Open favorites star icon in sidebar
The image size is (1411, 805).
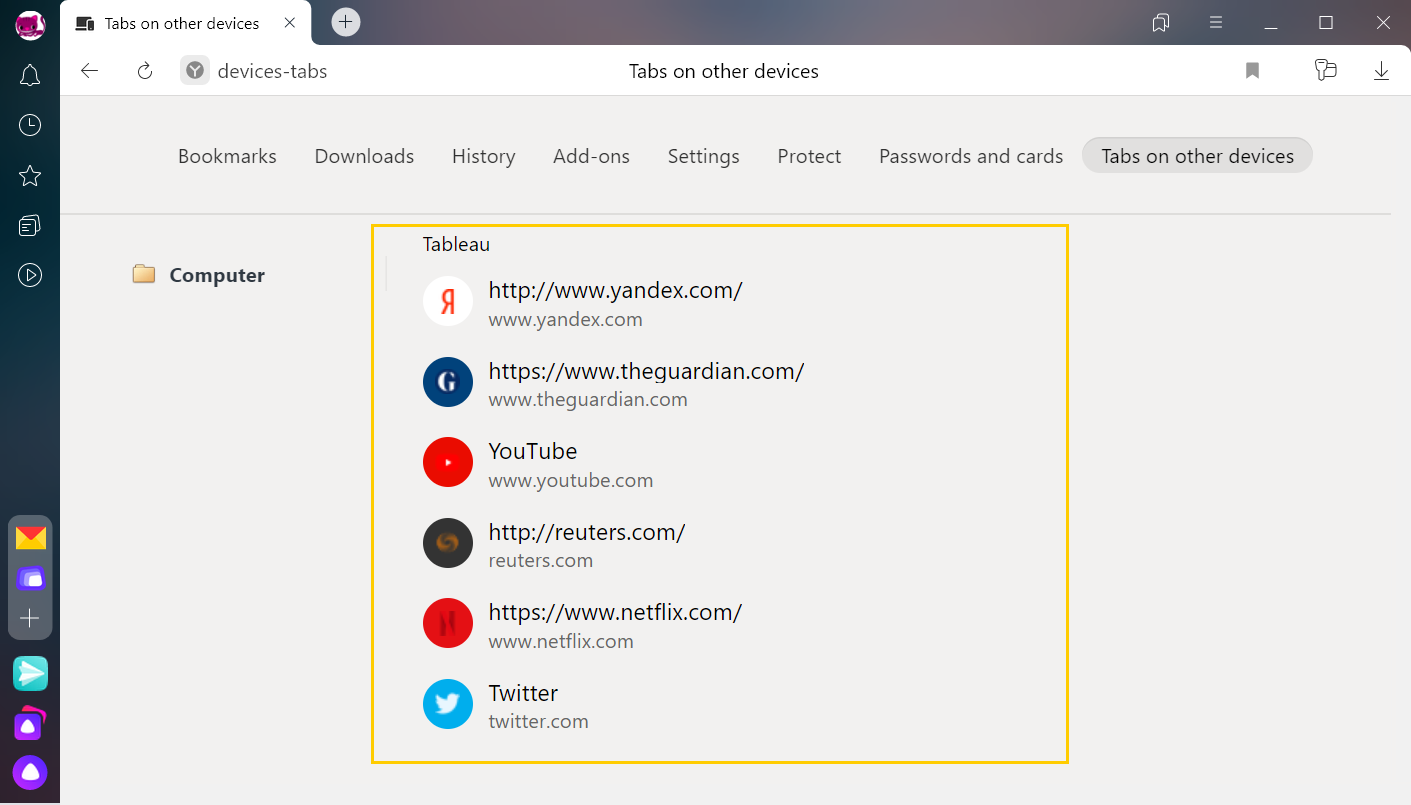[x=30, y=176]
